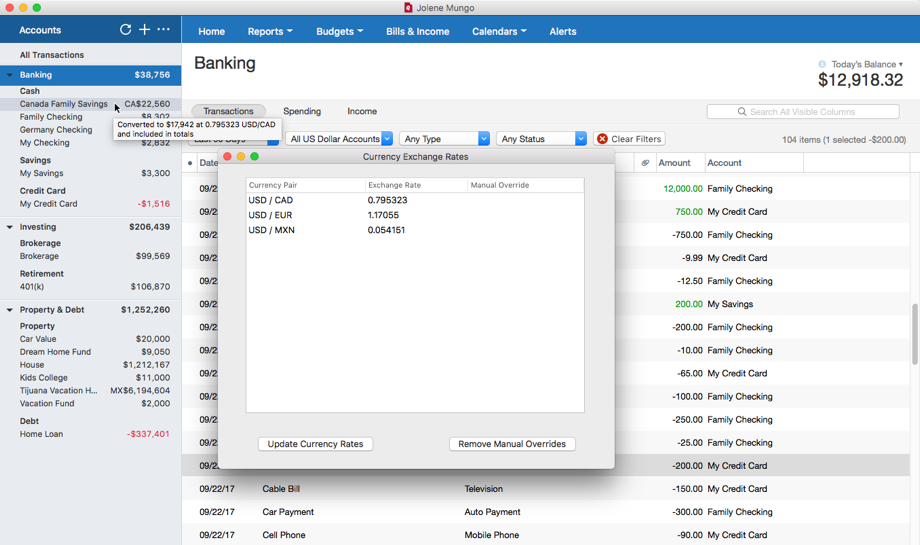The height and width of the screenshot is (545, 920).
Task: Select the USD / MXN exchange rate row
Action: pos(415,230)
